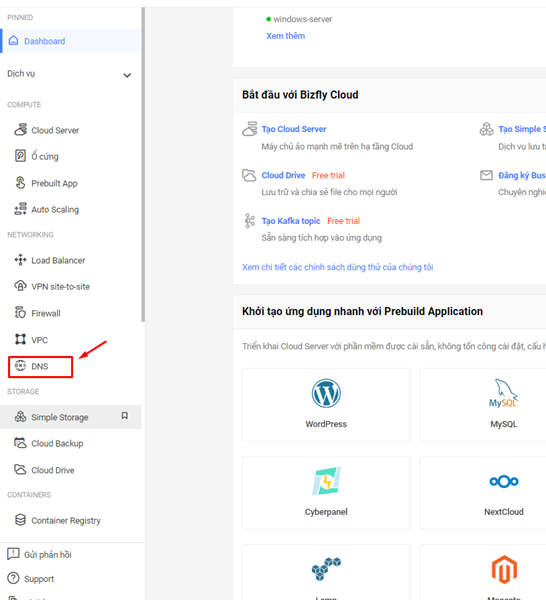Image resolution: width=546 pixels, height=600 pixels.
Task: Click the Firewall icon in sidebar
Action: [20, 313]
